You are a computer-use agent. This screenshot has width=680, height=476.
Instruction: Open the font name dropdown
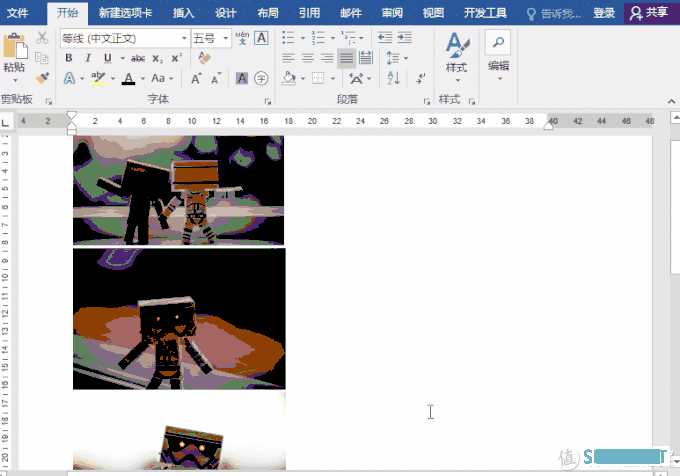(x=184, y=38)
